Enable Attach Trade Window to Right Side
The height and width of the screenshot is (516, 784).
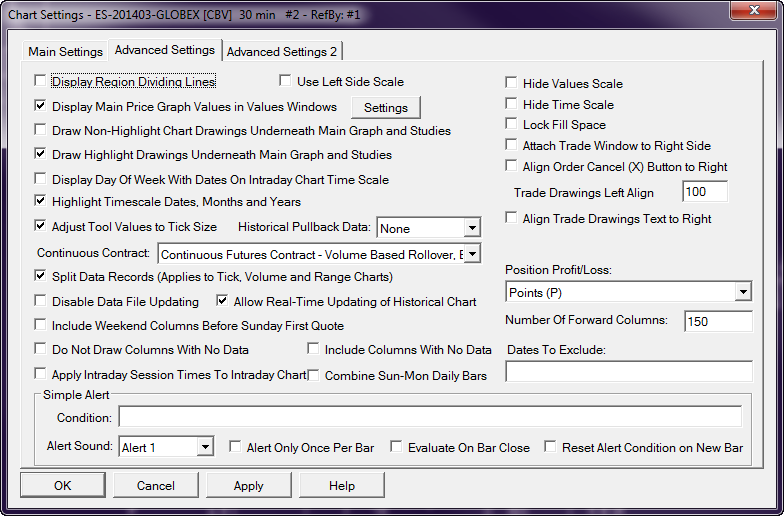tap(511, 144)
